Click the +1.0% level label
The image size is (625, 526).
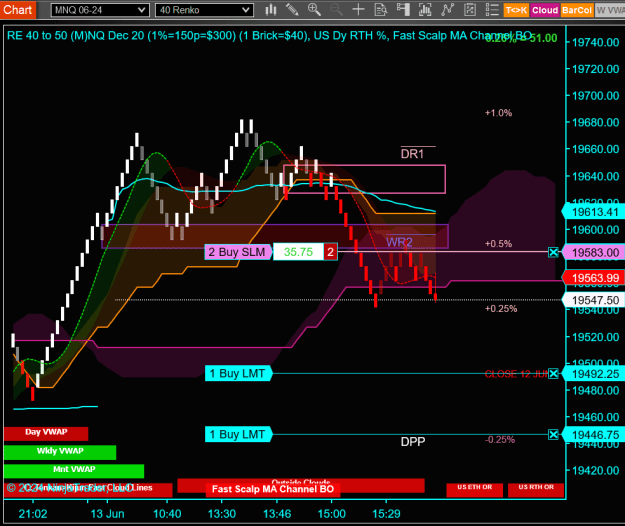coord(498,113)
